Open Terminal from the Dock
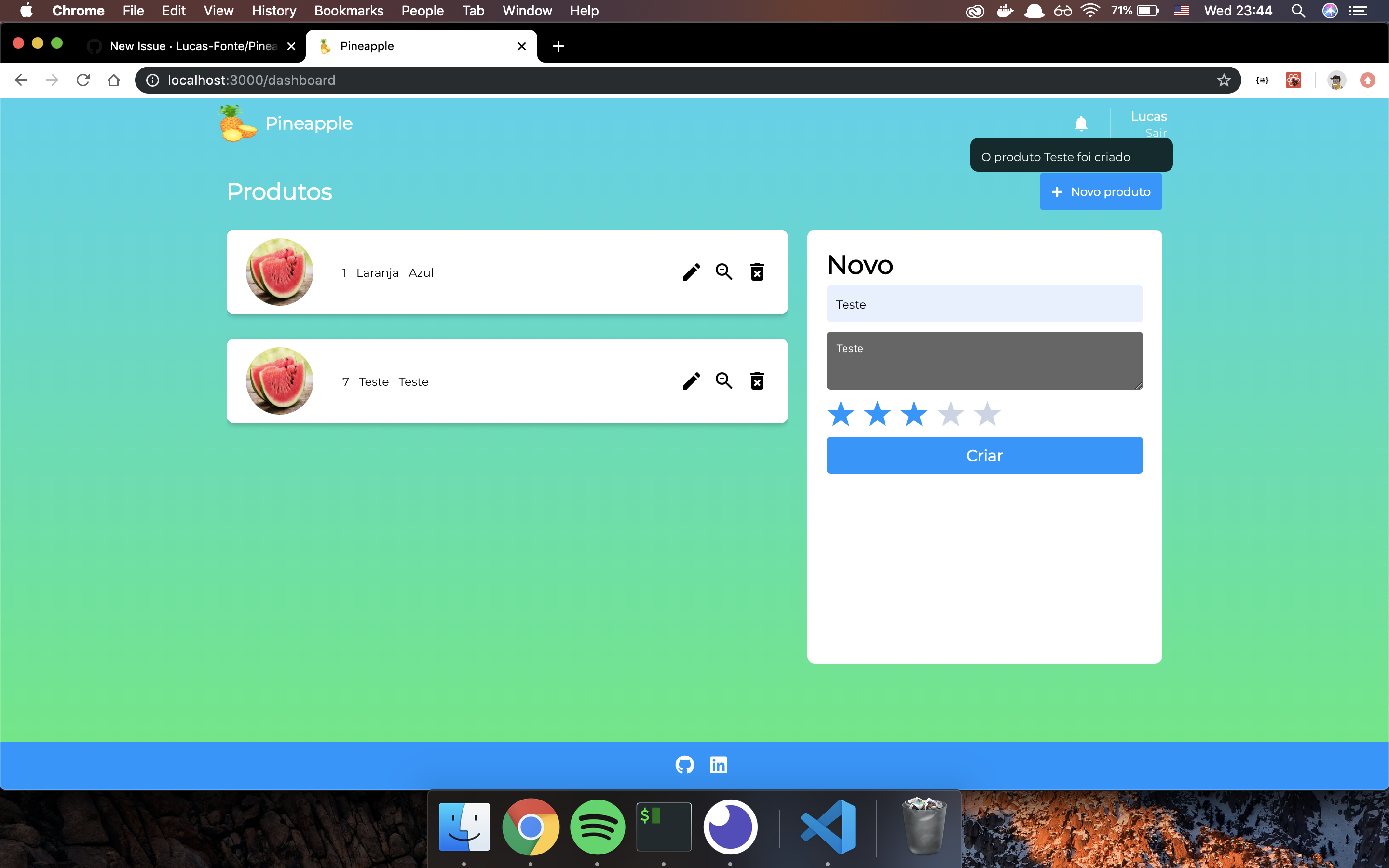This screenshot has height=868, width=1389. 664,827
